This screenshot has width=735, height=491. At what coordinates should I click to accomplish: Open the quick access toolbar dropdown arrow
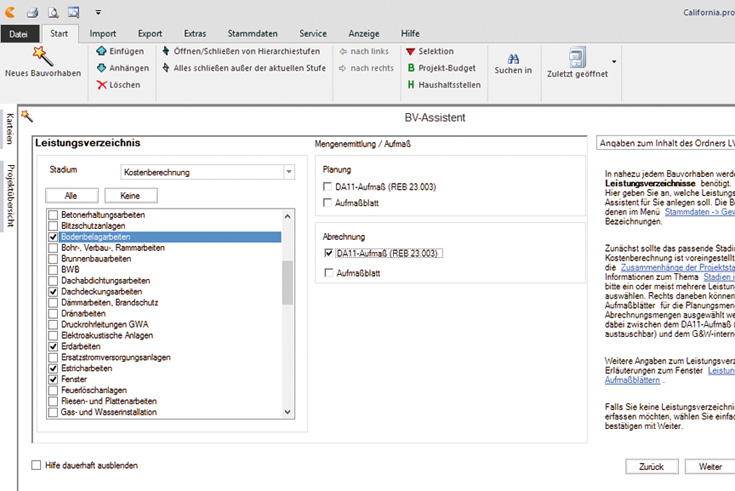point(98,13)
